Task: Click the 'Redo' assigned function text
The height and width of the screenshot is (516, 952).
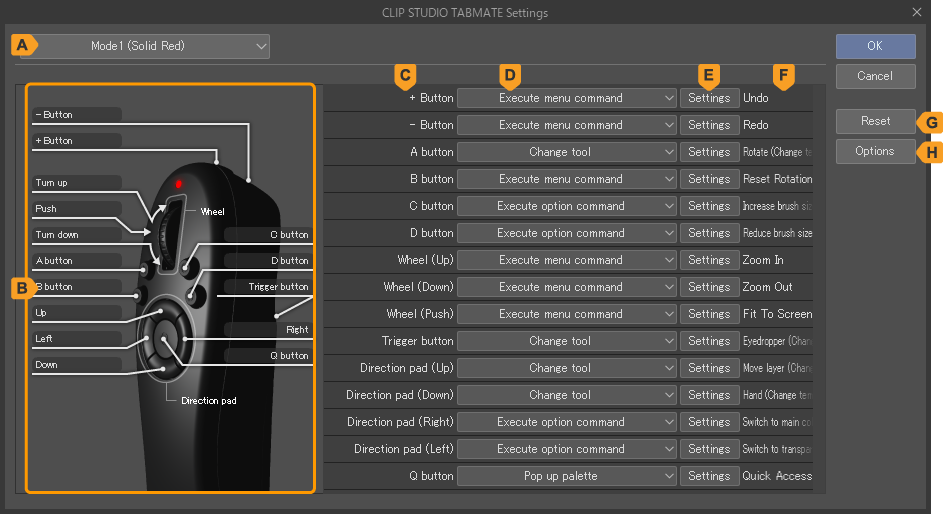Action: 755,125
